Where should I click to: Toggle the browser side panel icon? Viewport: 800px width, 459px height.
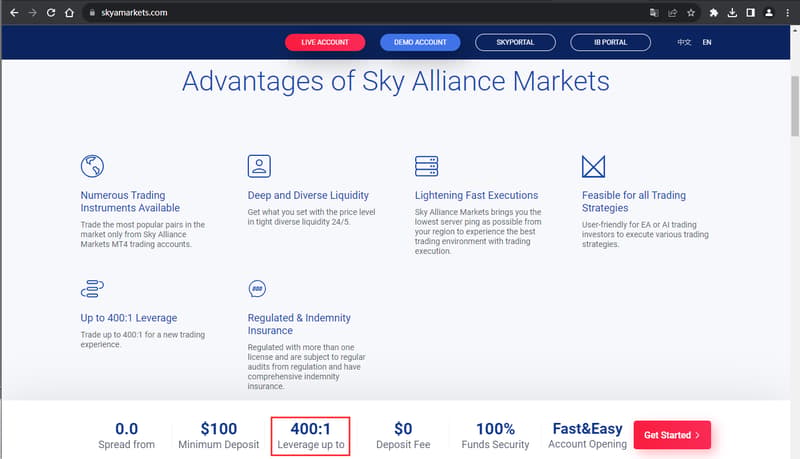pos(751,13)
